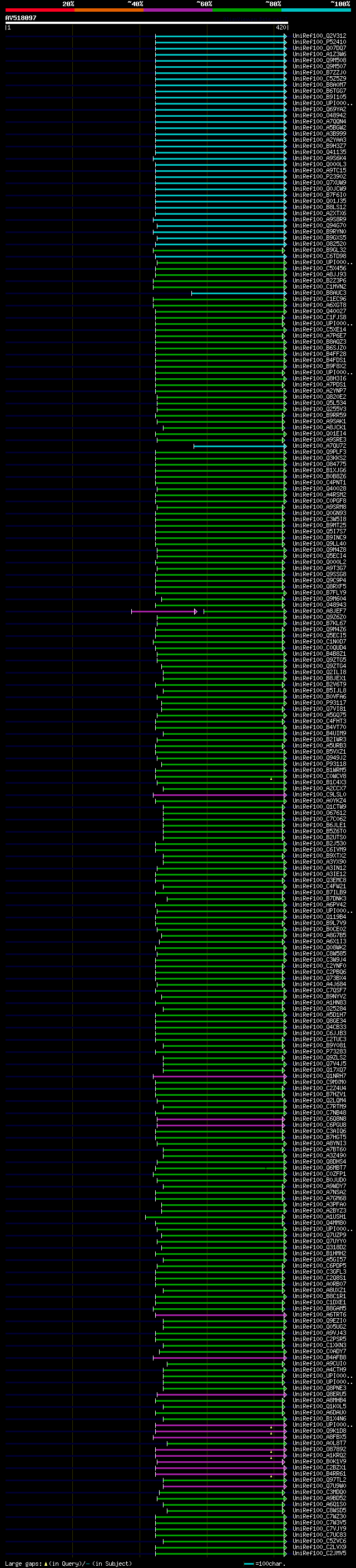Click the purple ~60% identity legend segment
This screenshot has height=1568, width=356.
(179, 10)
